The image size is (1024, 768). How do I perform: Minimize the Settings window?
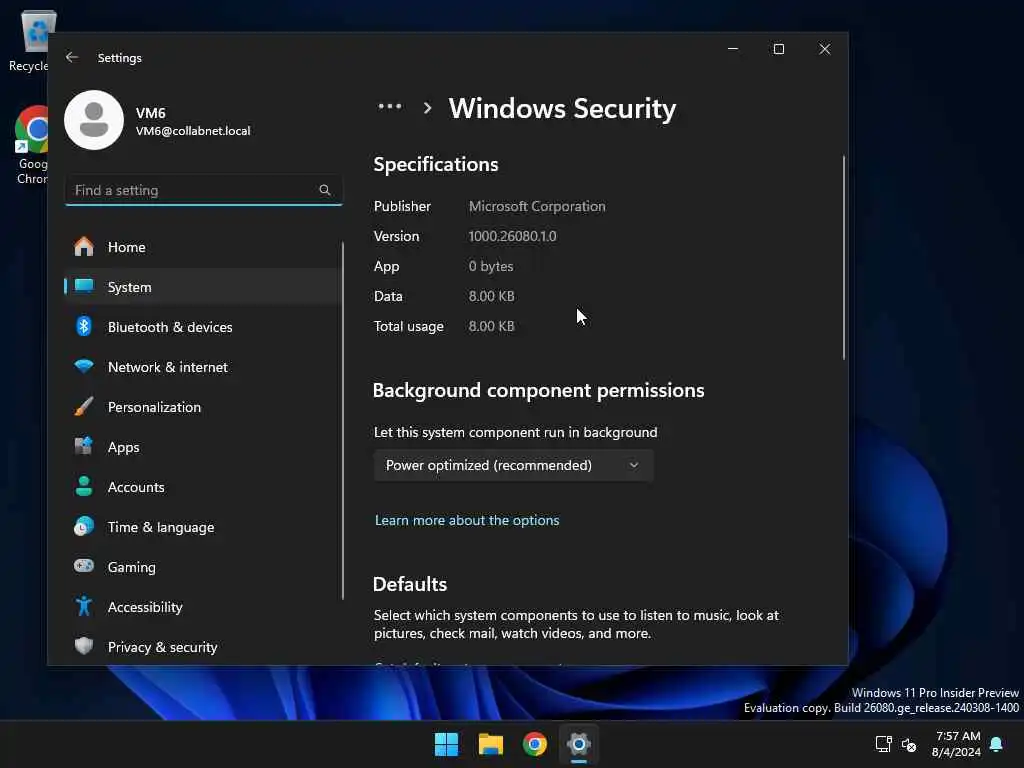(733, 49)
